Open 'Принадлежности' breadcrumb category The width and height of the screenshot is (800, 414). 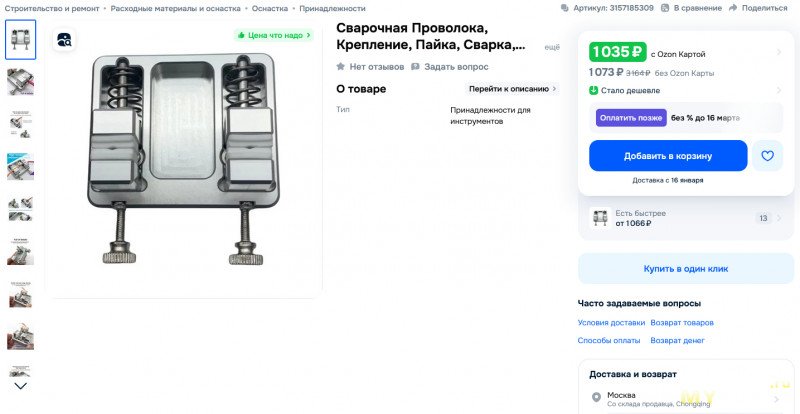point(332,8)
